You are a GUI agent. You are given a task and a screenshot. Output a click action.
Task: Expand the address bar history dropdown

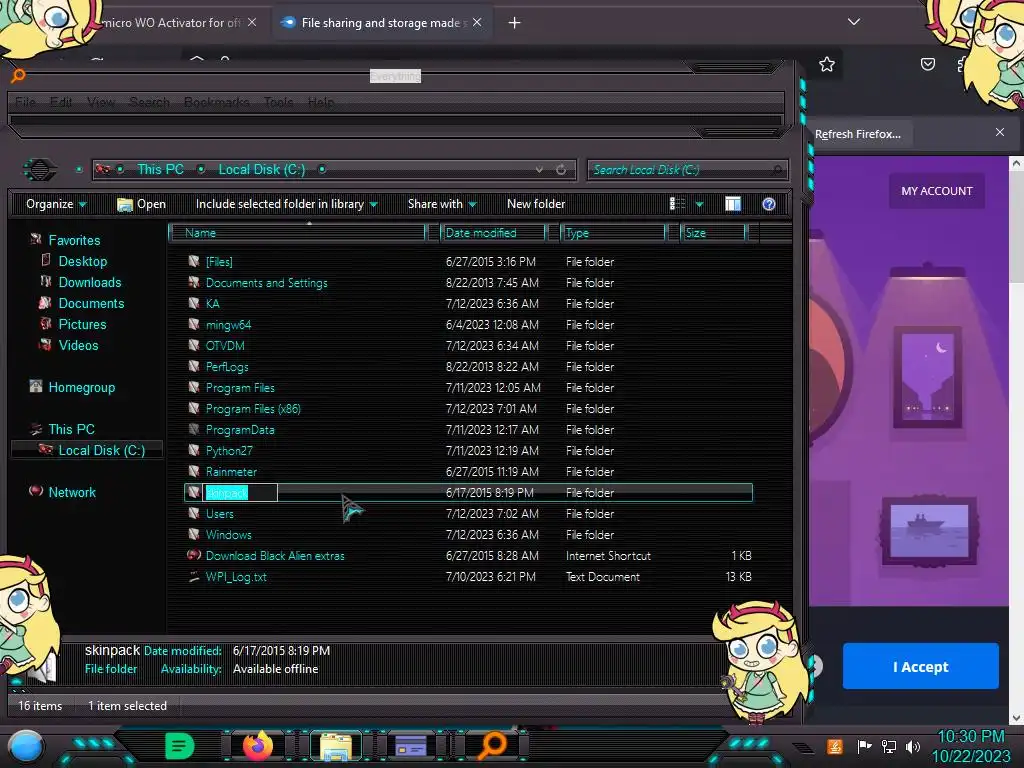[x=539, y=170]
